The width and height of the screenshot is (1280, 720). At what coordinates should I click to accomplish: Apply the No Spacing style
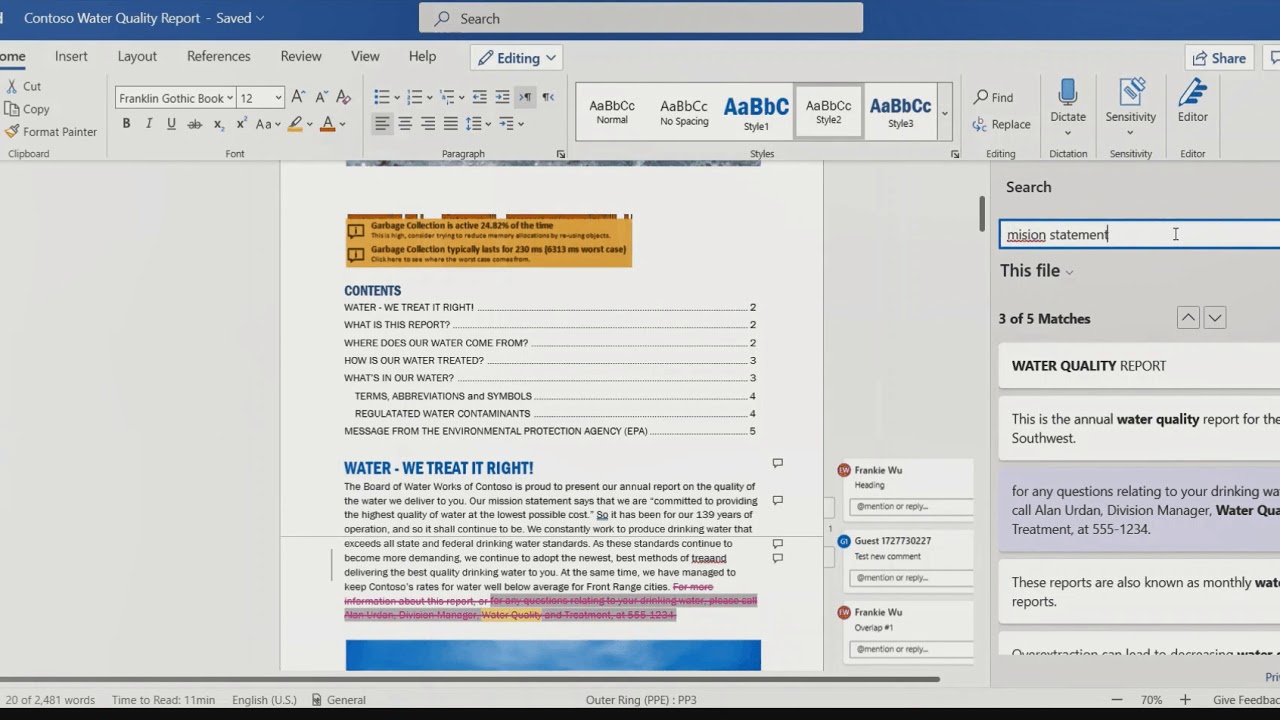[684, 111]
